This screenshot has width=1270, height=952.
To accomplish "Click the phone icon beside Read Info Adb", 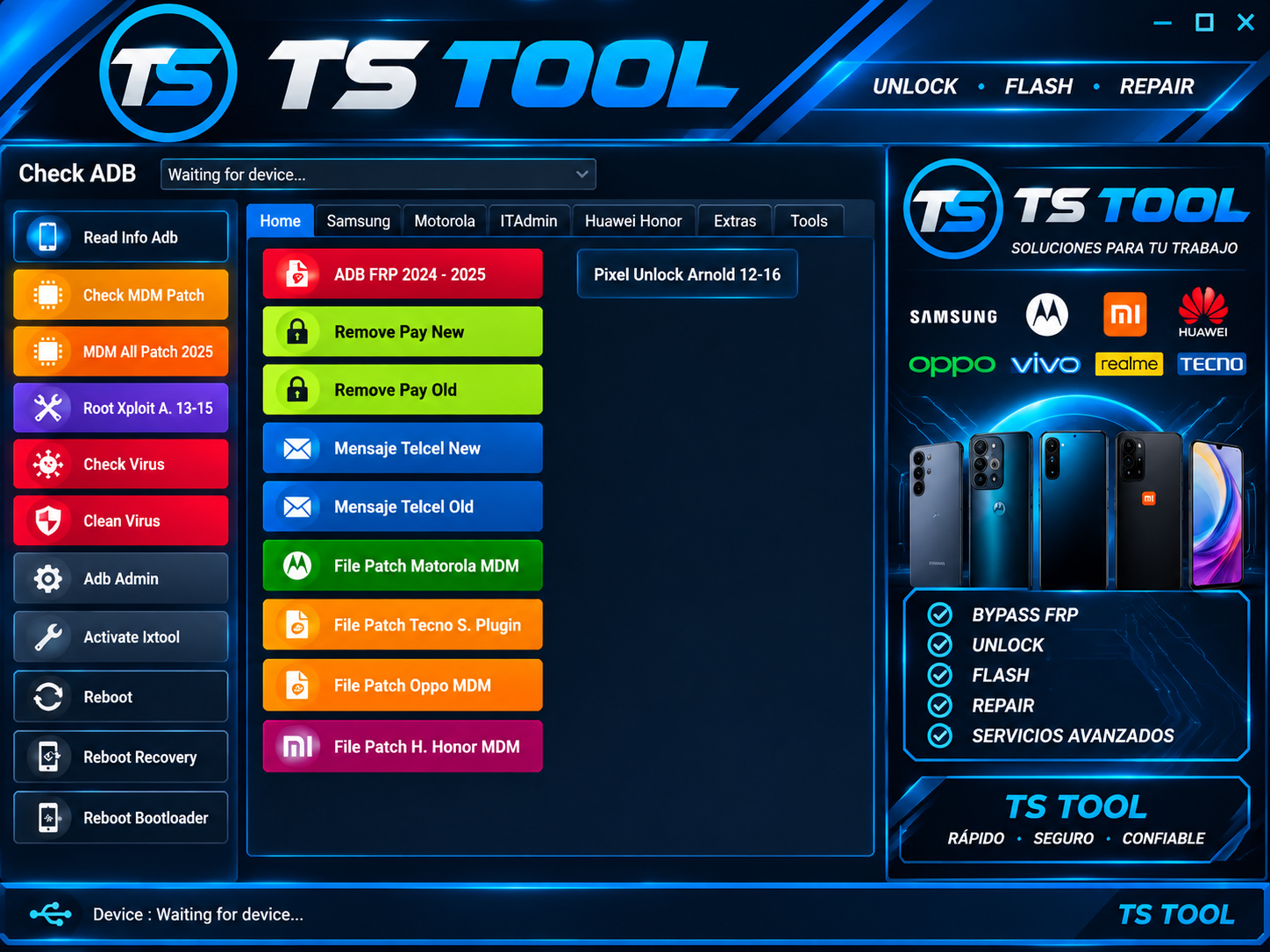I will point(48,237).
